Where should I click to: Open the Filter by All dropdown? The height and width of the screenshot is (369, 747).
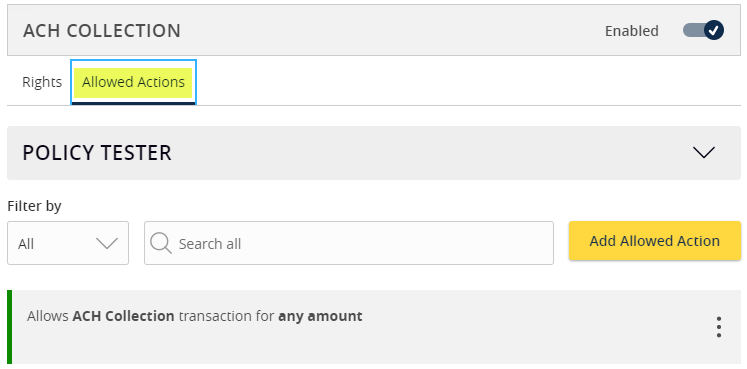click(x=68, y=243)
